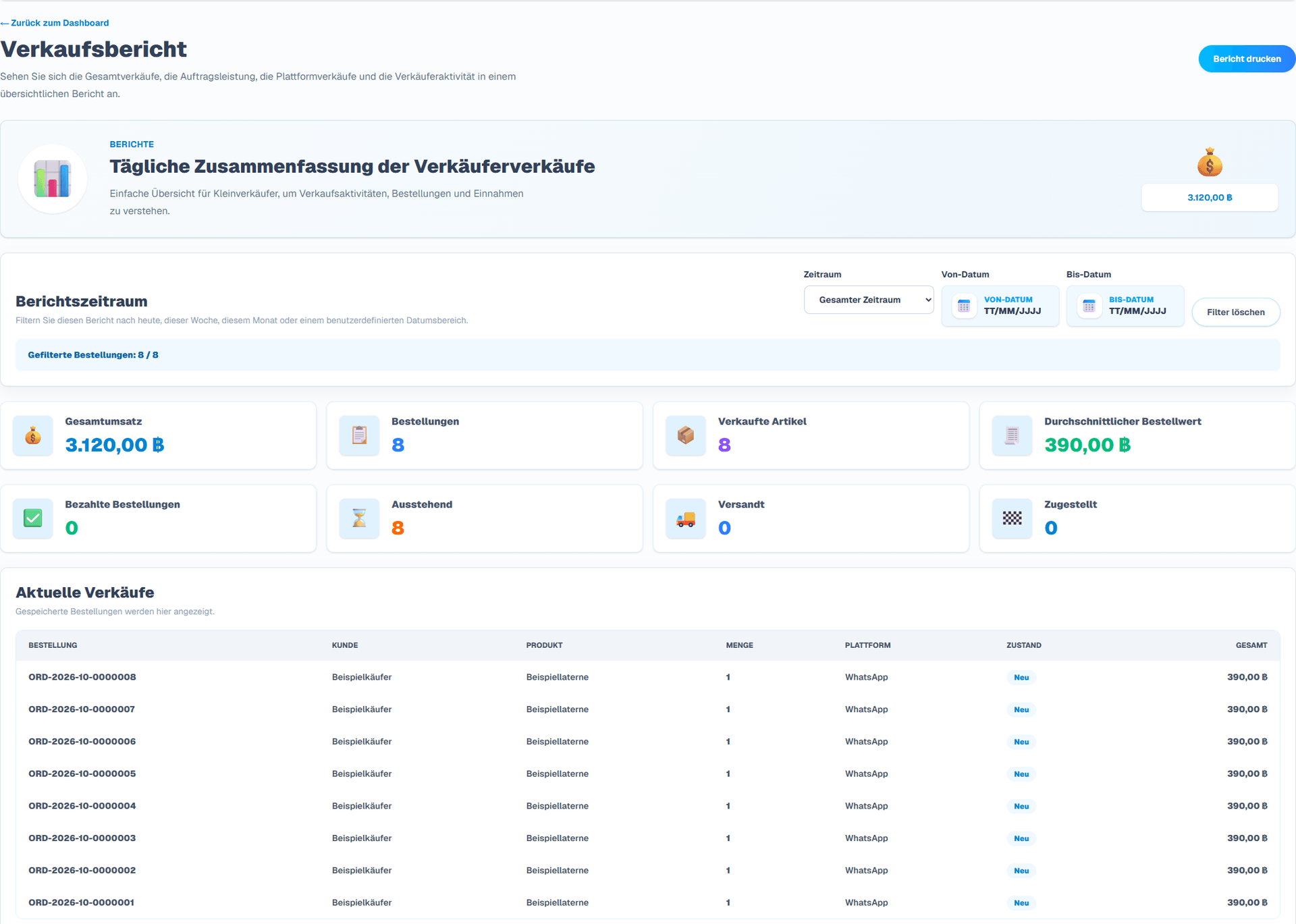Click the ZUSTAND column header
The width and height of the screenshot is (1296, 924).
pos(1023,645)
